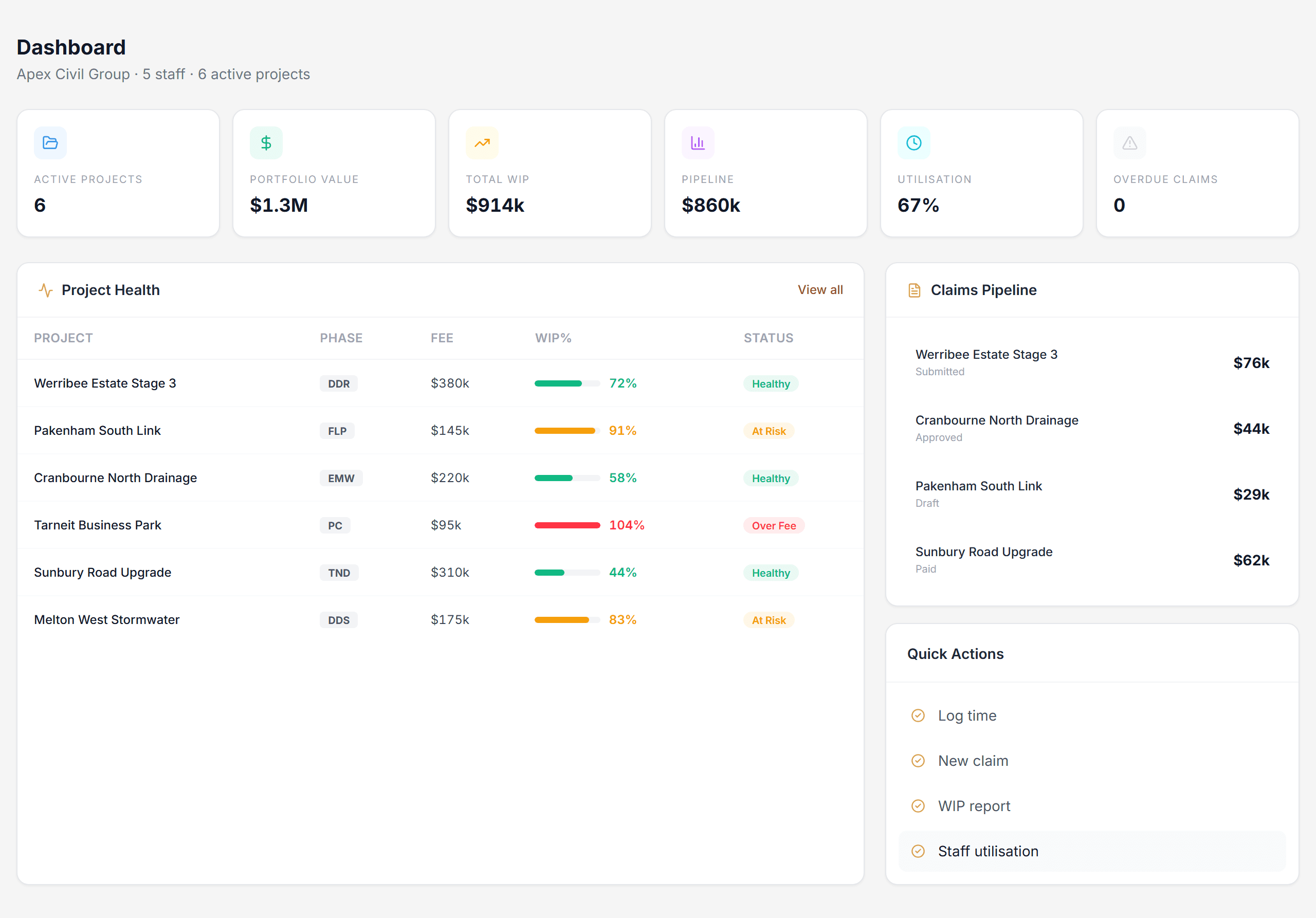This screenshot has height=918, width=1316.
Task: Open Melton West Stormwater project row
Action: point(440,620)
